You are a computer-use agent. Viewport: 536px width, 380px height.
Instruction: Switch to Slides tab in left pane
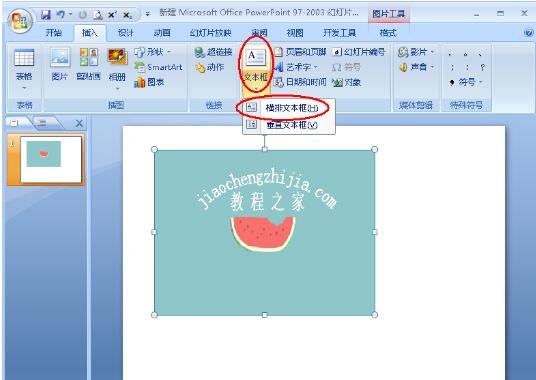point(15,123)
